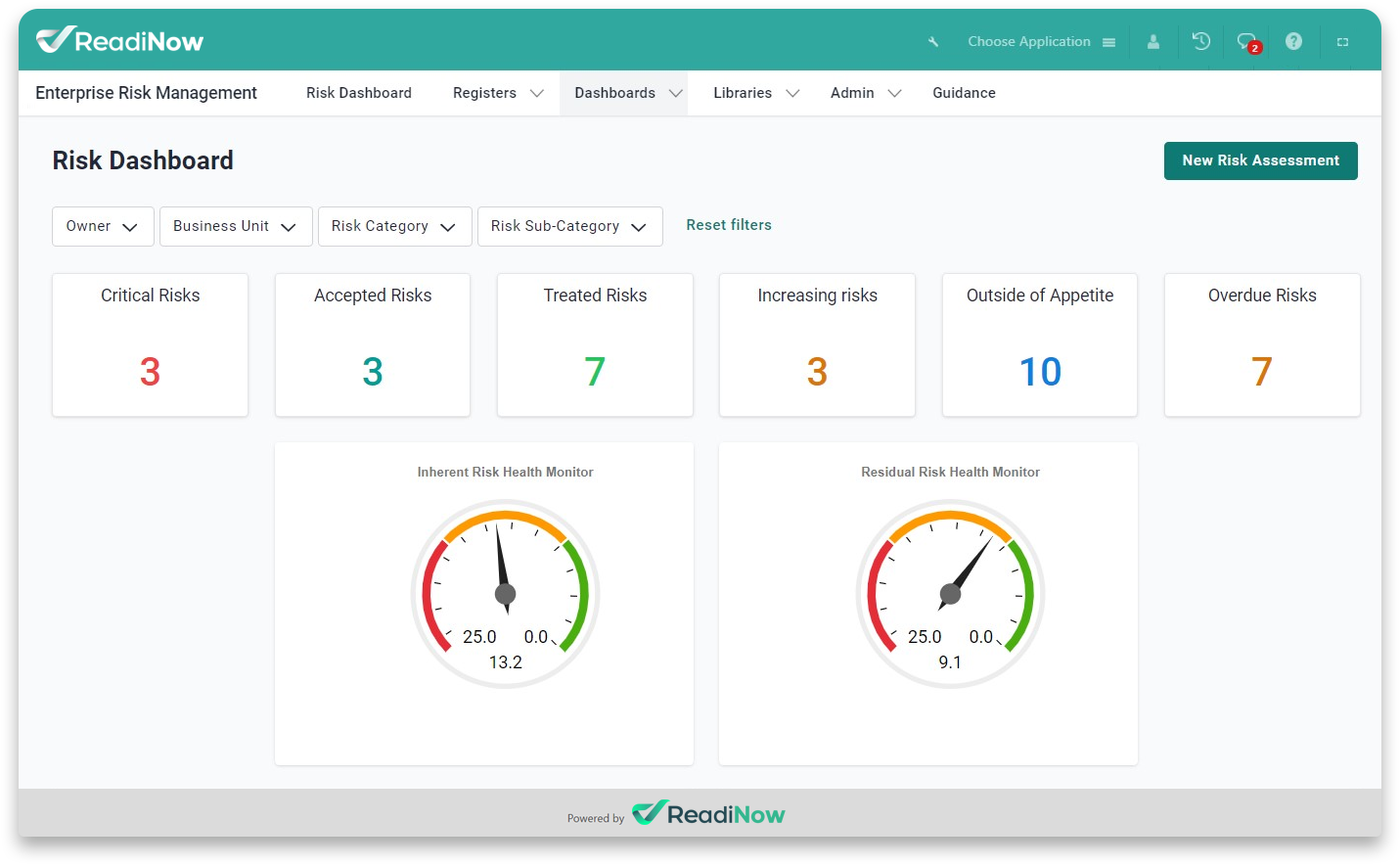Image resolution: width=1400 pixels, height=865 pixels.
Task: Open recent history via clock icon
Action: point(1200,41)
